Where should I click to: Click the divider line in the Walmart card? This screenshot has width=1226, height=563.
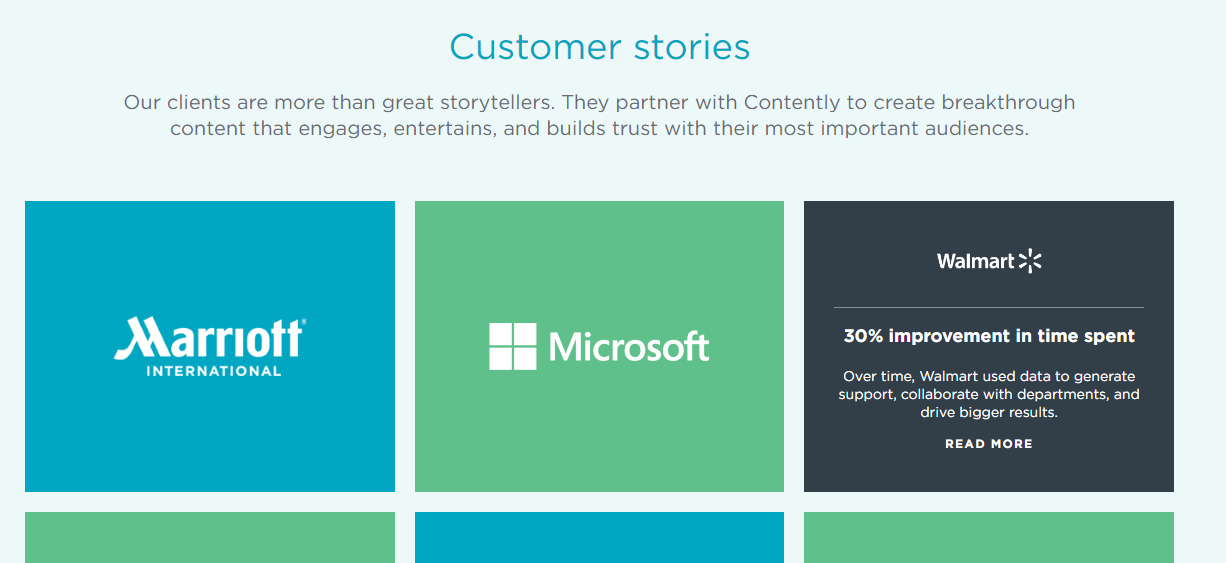click(988, 307)
